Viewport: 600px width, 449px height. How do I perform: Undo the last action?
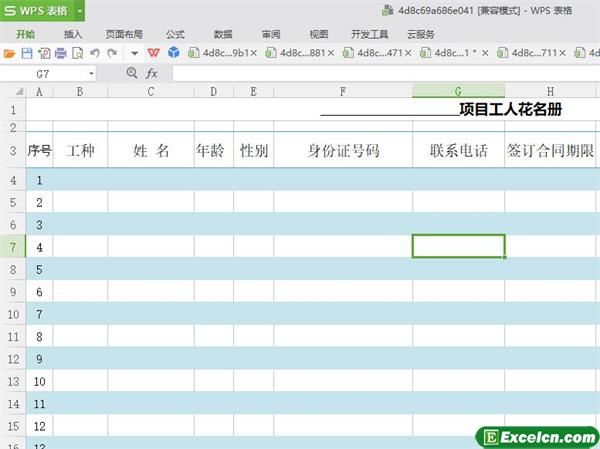tap(95, 52)
